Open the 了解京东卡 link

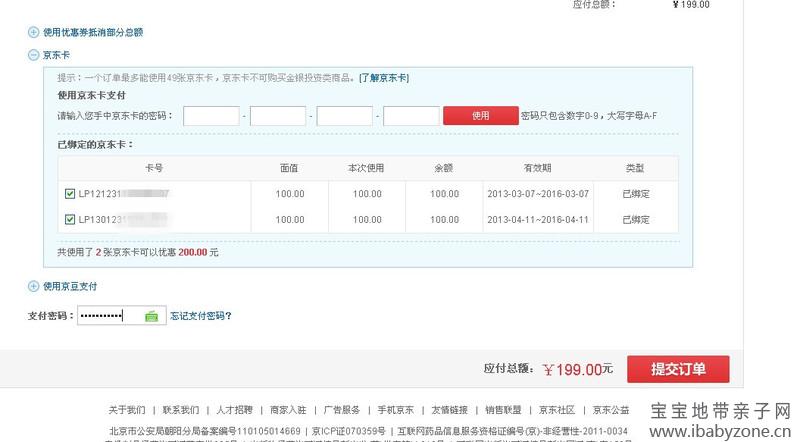(x=384, y=78)
